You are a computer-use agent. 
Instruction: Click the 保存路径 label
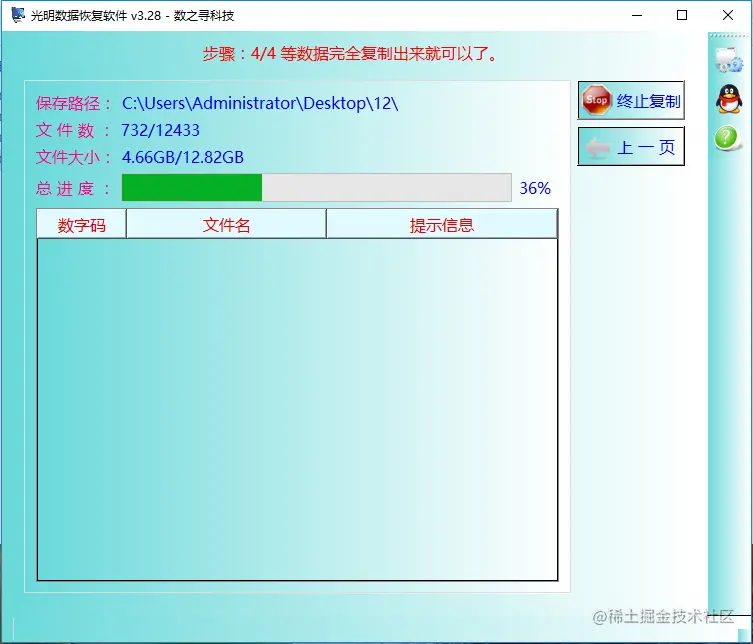tap(73, 103)
